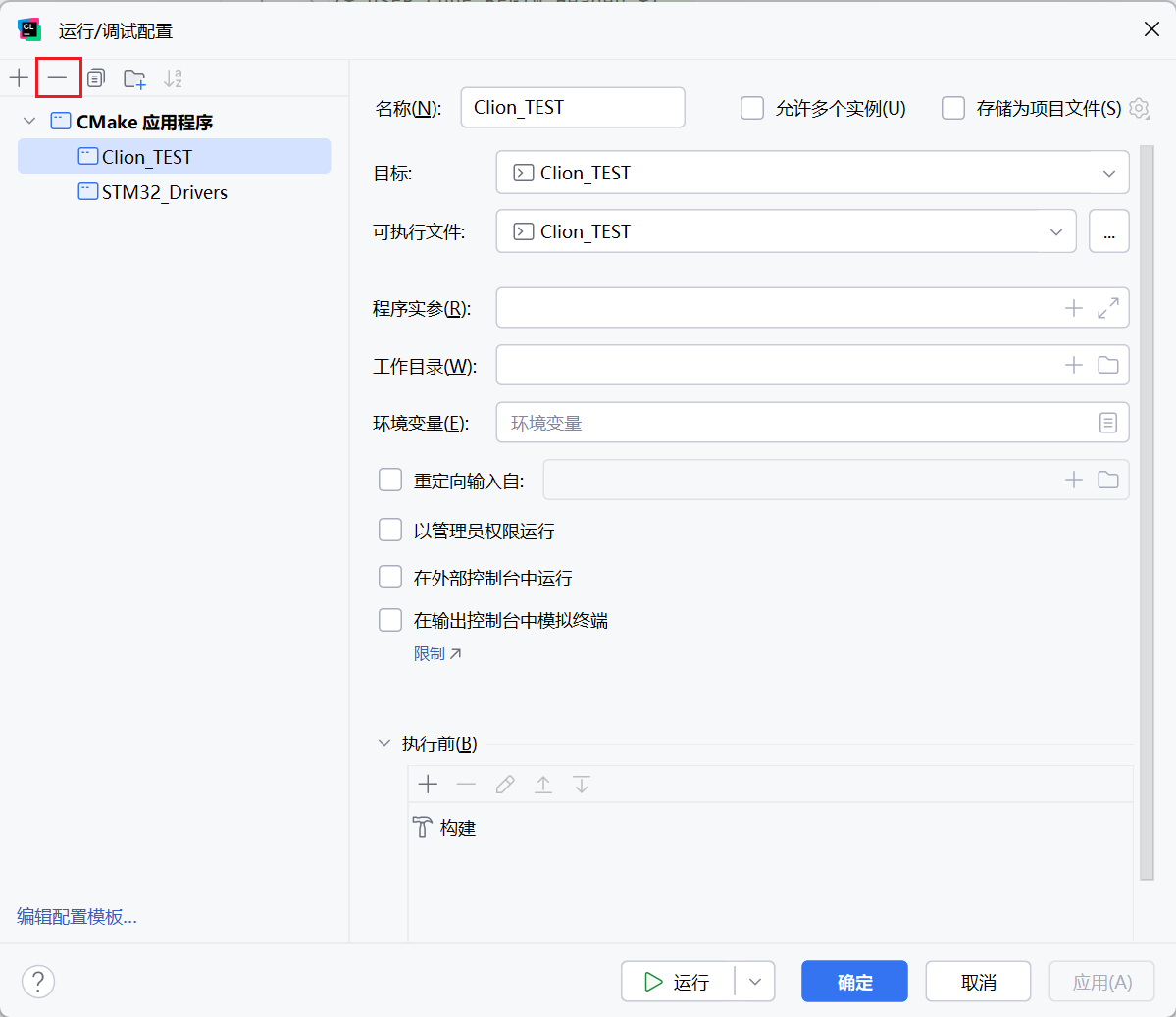Viewport: 1176px width, 1017px height.
Task: Click the vertical scrollbar of settings panel
Action: tap(1146, 512)
